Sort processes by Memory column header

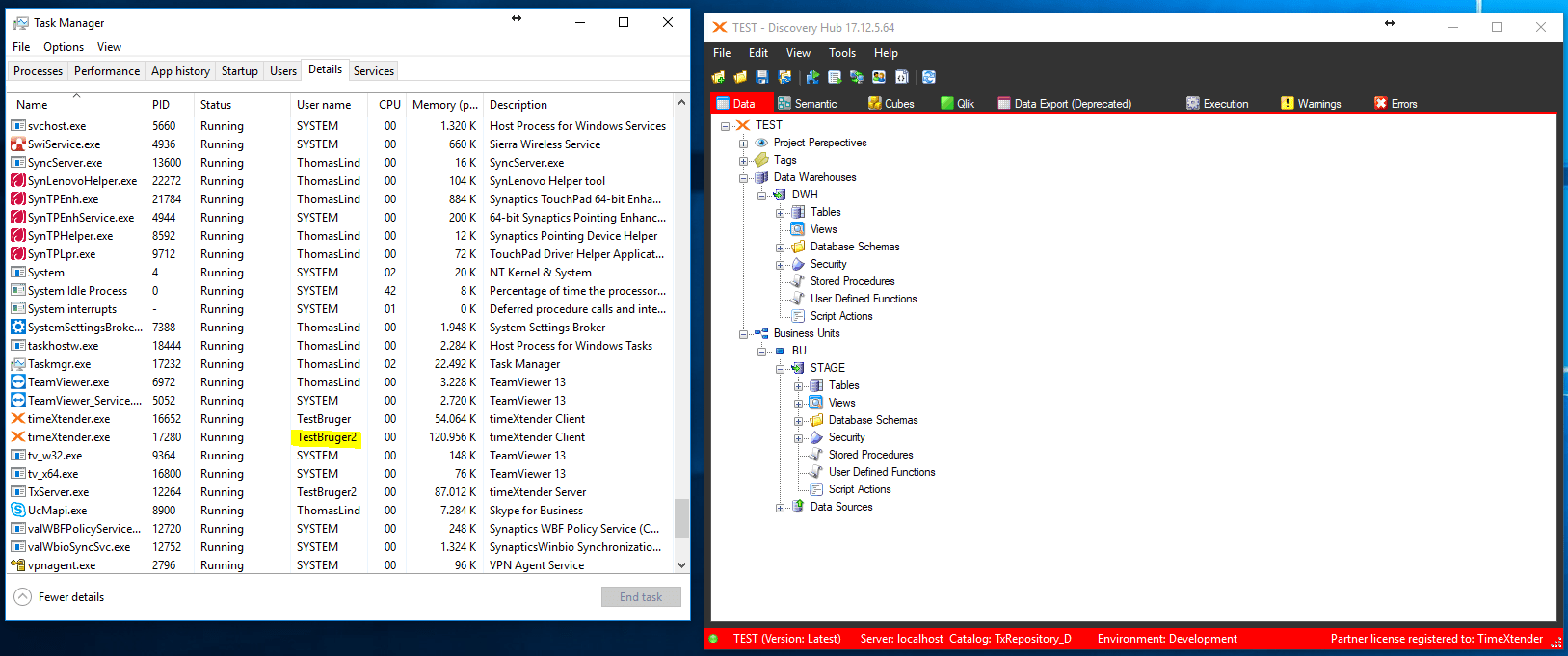443,105
